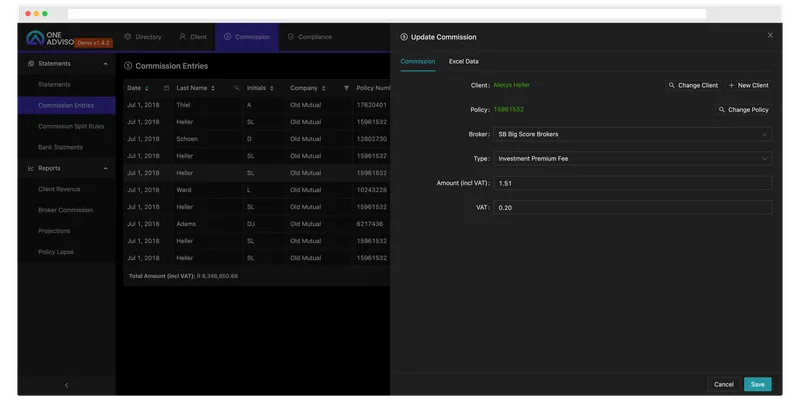Click policy number 6217436 cell

[369, 224]
